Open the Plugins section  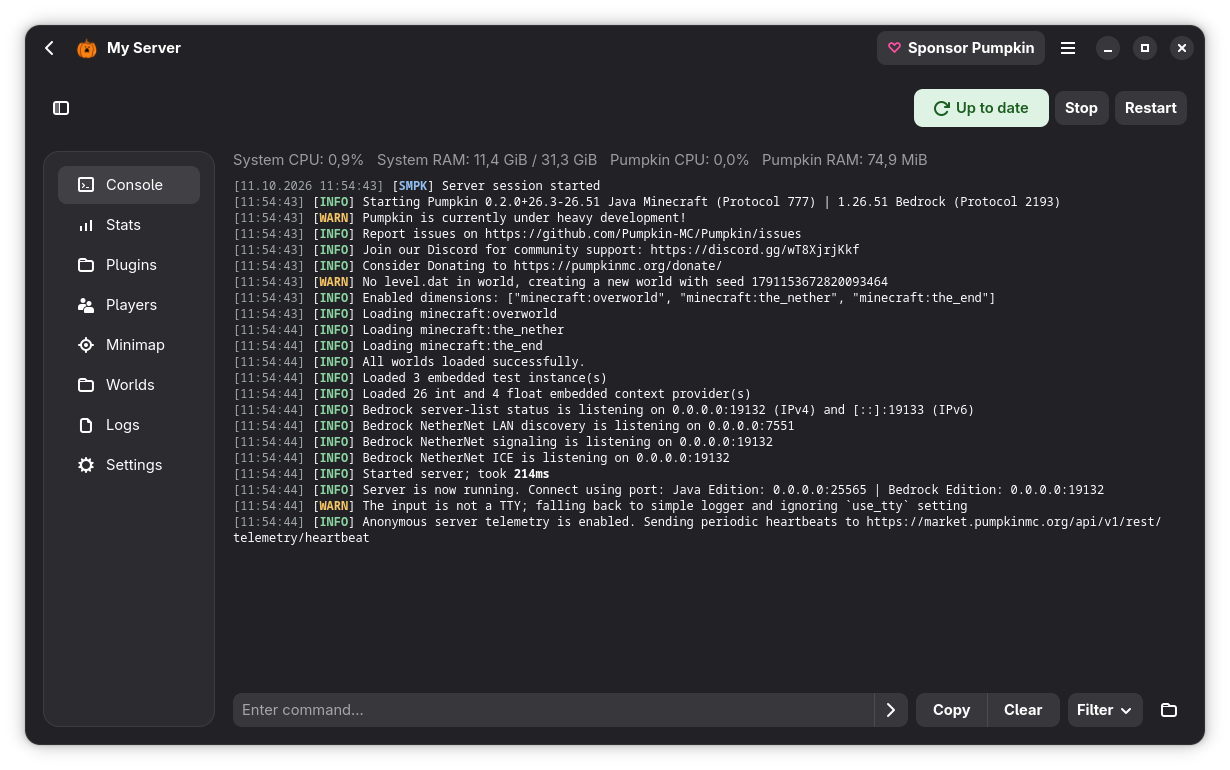pyautogui.click(x=129, y=265)
